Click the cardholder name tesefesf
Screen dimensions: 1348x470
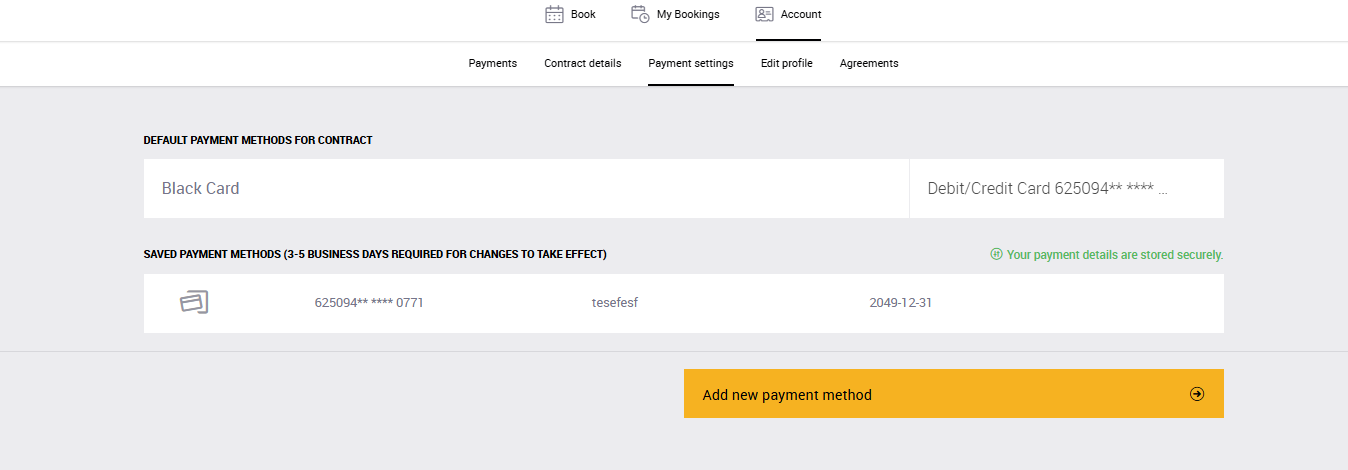614,302
